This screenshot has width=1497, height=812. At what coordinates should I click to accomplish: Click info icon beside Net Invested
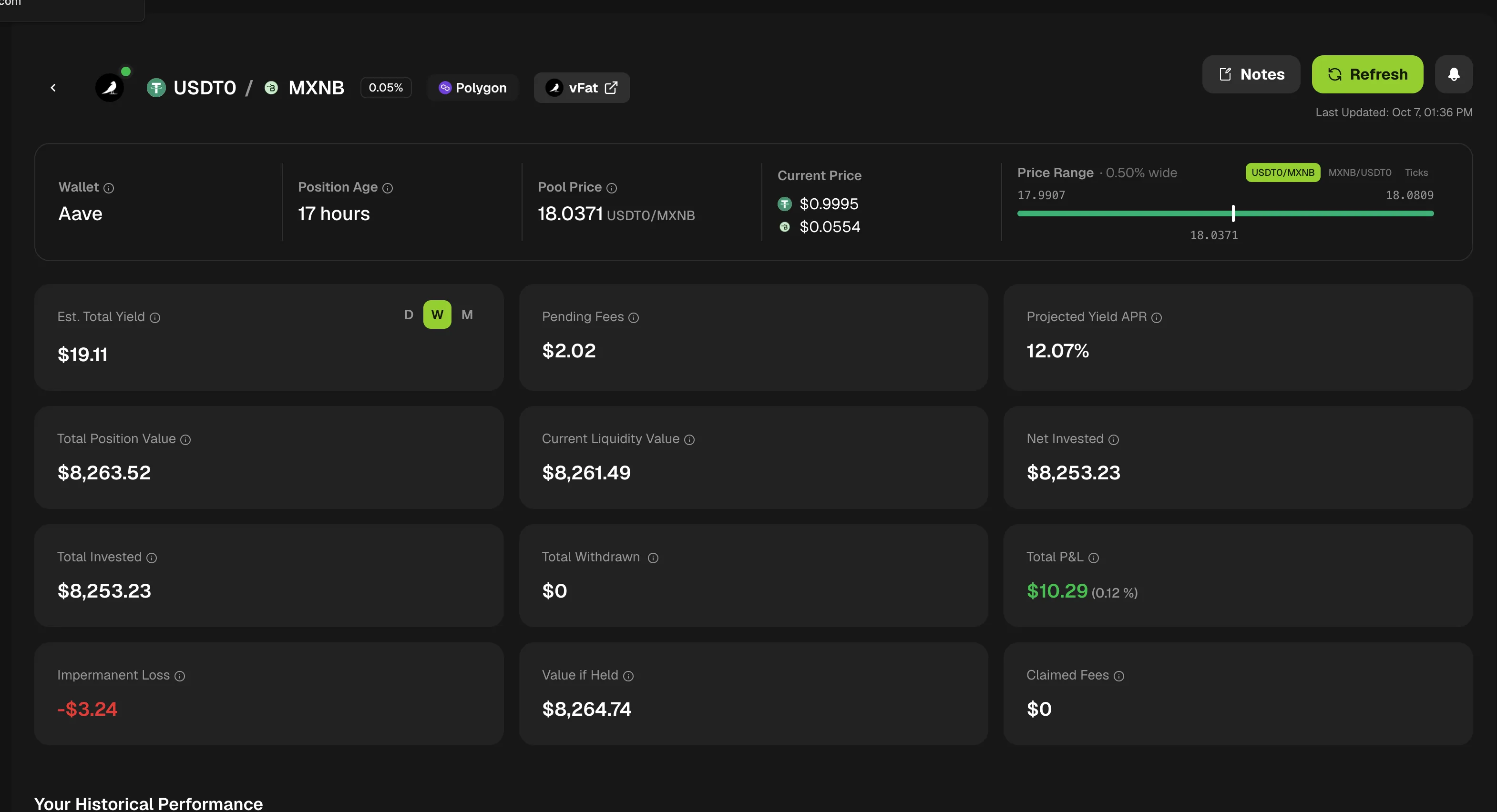tap(1113, 440)
